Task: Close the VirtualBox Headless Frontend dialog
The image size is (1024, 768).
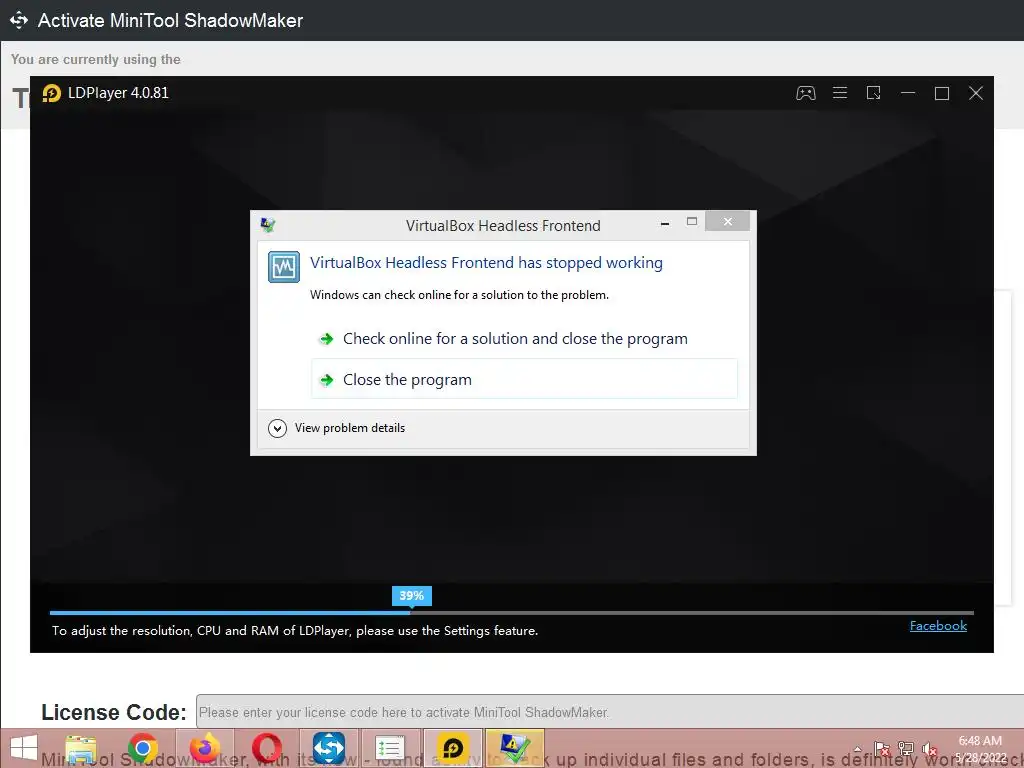Action: coord(727,221)
